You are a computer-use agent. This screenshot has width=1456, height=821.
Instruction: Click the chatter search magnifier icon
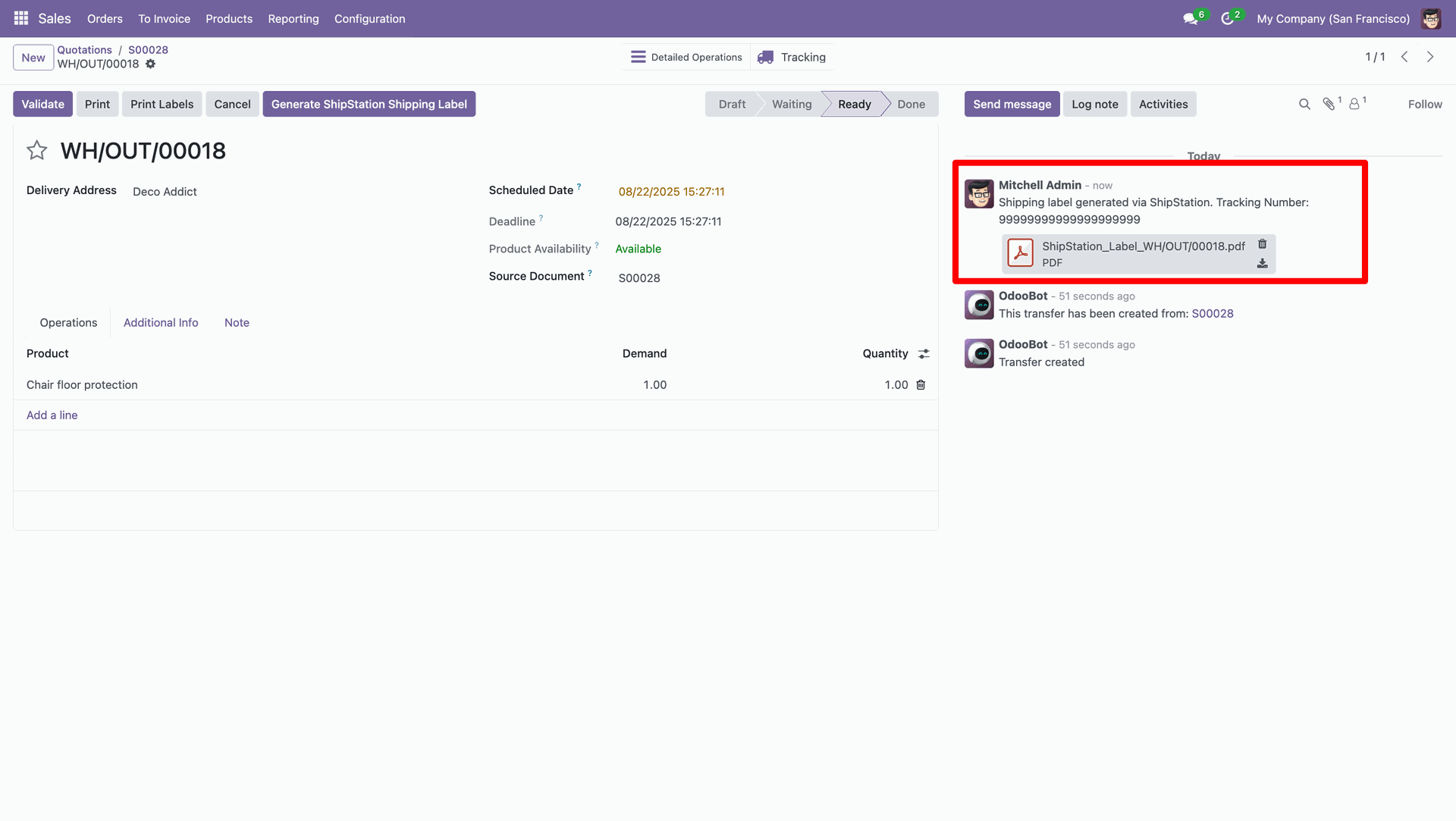tap(1304, 105)
